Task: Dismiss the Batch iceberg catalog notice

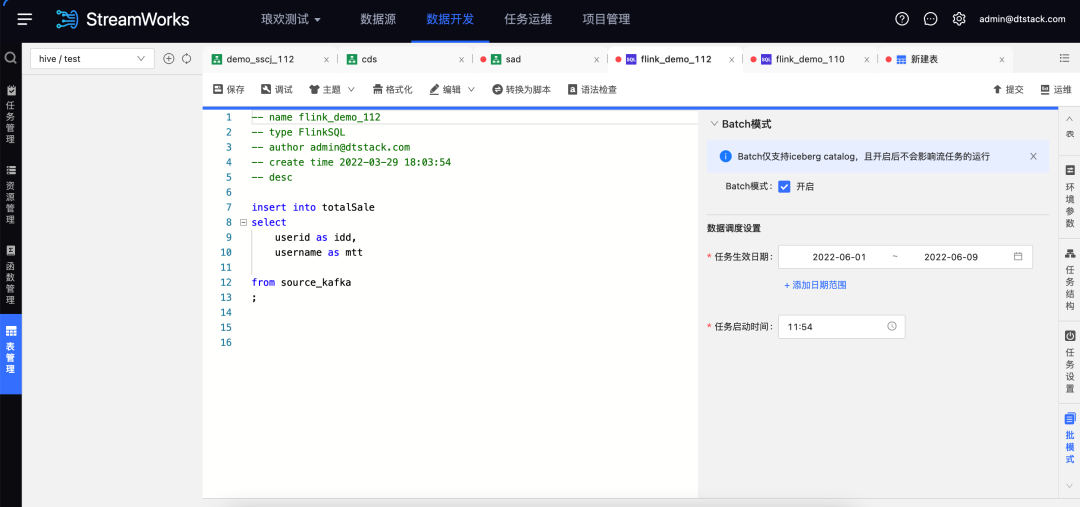Action: click(1033, 156)
